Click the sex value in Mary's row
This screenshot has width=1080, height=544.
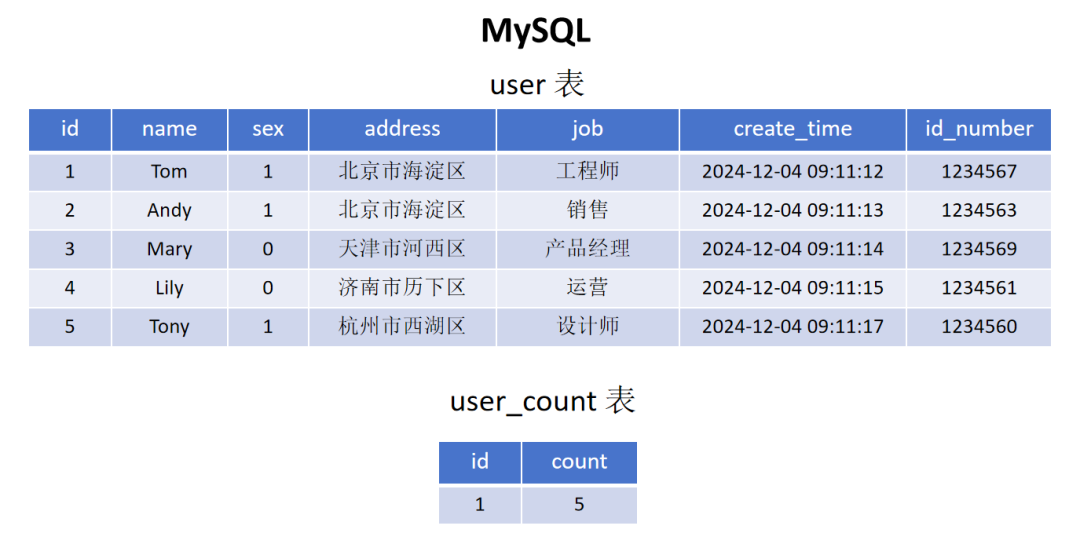tap(268, 249)
